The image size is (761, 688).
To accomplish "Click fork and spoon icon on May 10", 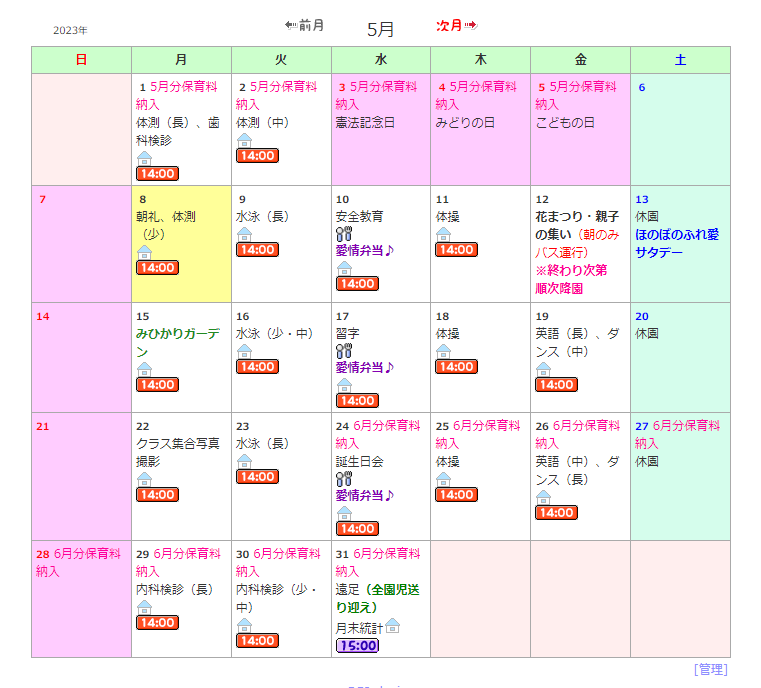I will coord(344,234).
